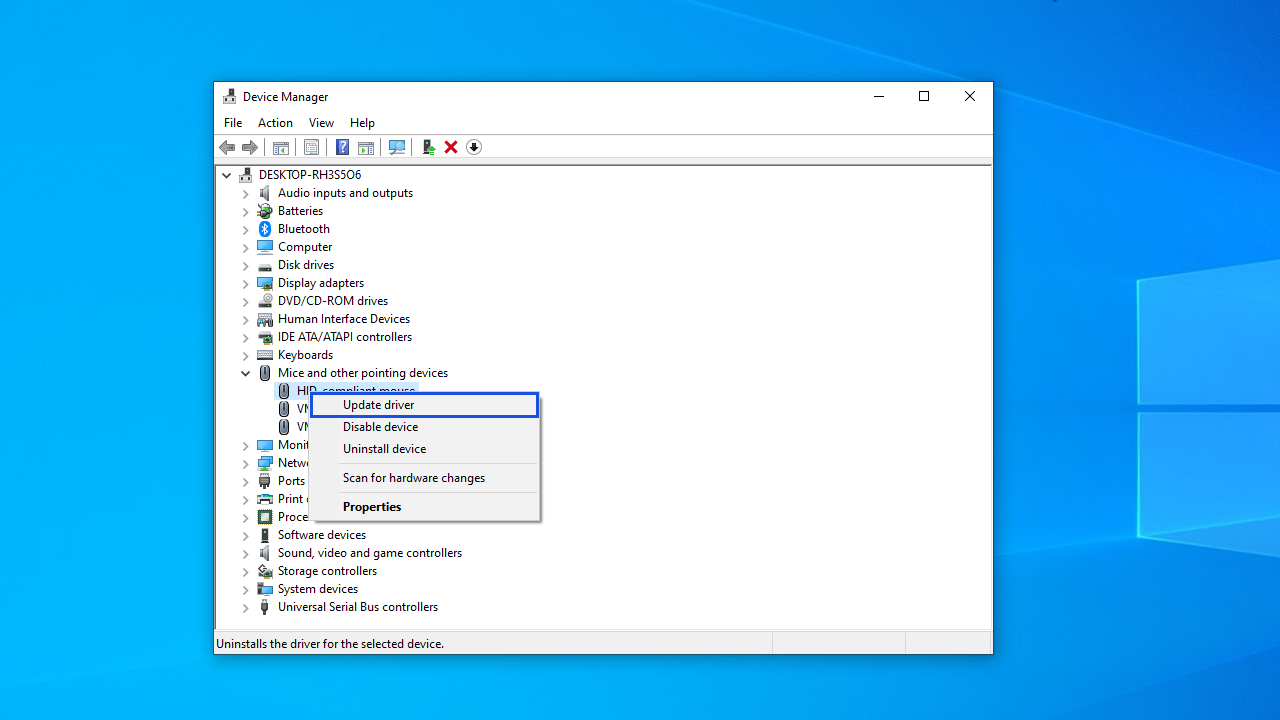Select Scan for hardware changes menu entry
Viewport: 1280px width, 720px height.
click(x=425, y=478)
